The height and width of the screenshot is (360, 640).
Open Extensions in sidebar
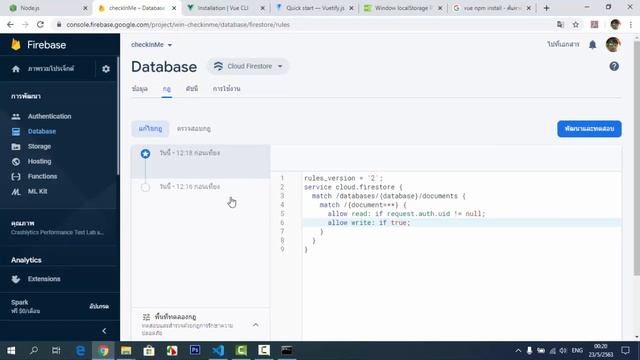click(x=44, y=279)
